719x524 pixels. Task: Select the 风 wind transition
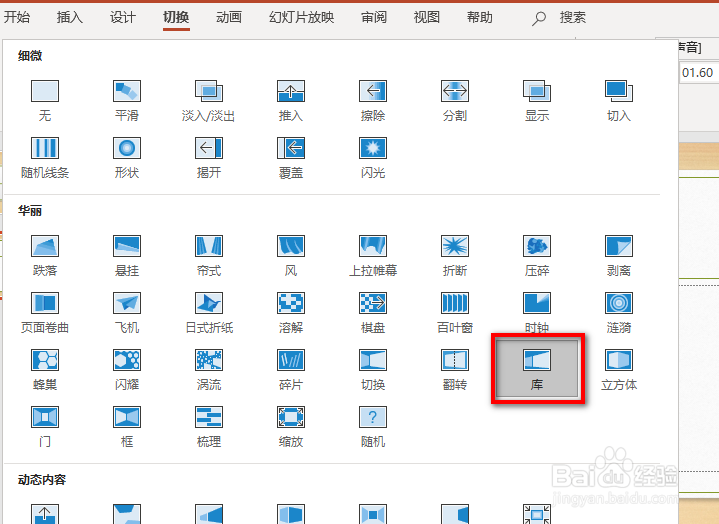pyautogui.click(x=291, y=256)
